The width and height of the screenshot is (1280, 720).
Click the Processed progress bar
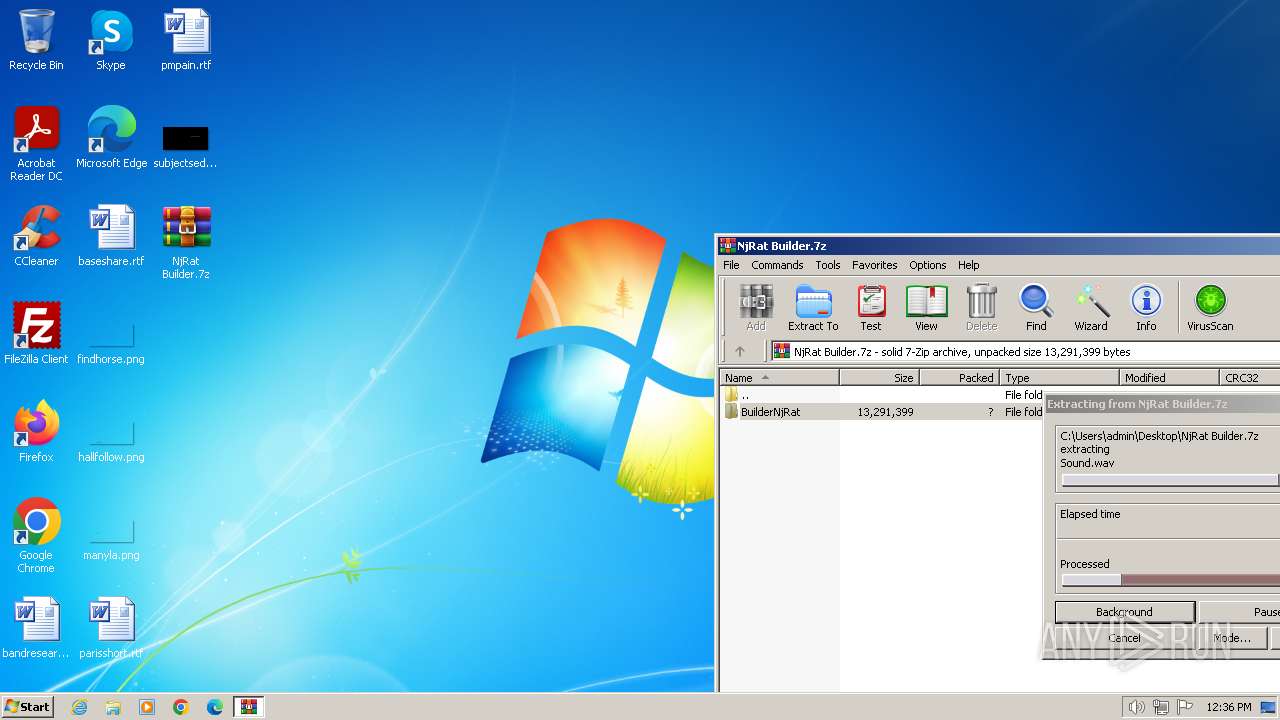pos(1170,580)
